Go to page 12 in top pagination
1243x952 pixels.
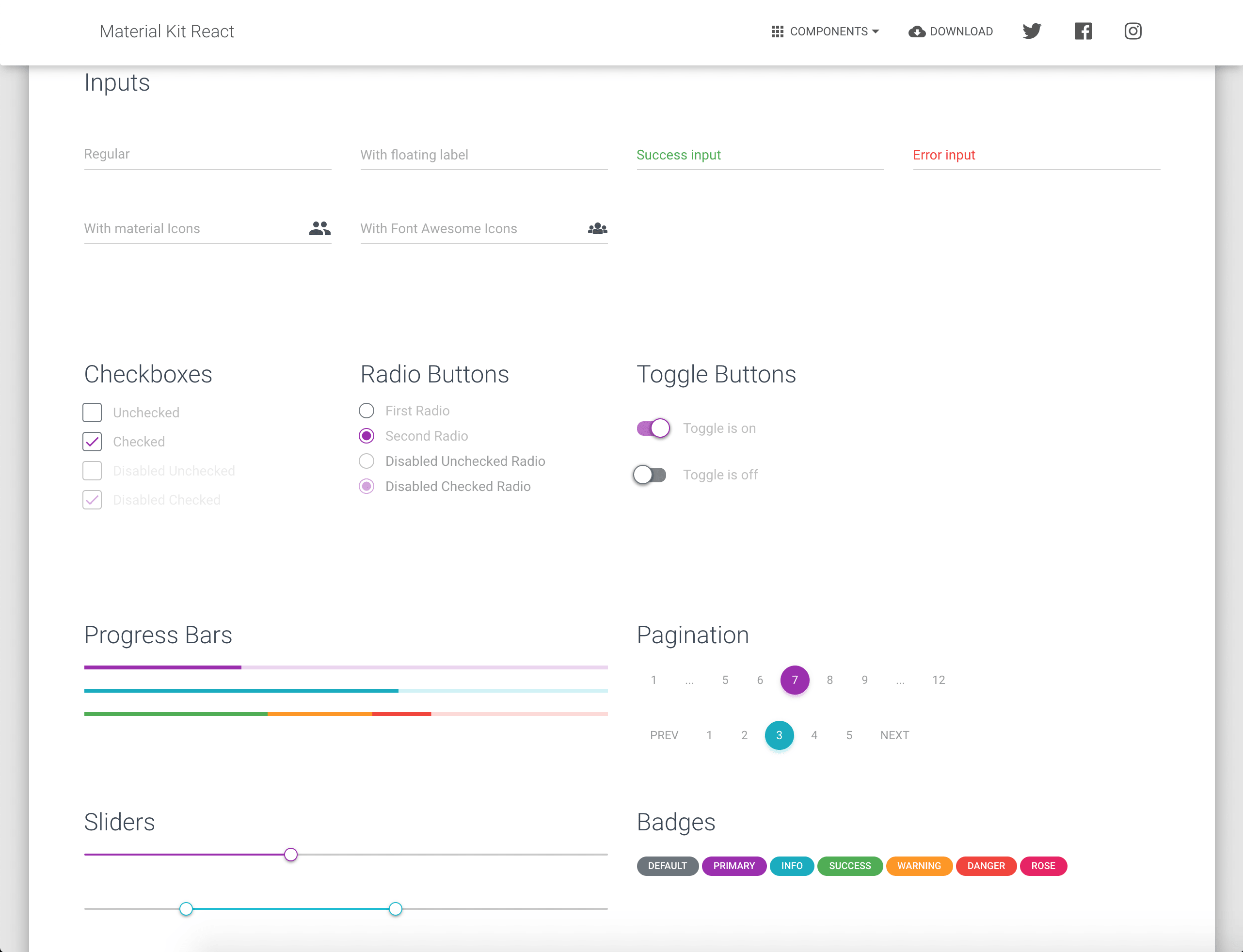938,680
